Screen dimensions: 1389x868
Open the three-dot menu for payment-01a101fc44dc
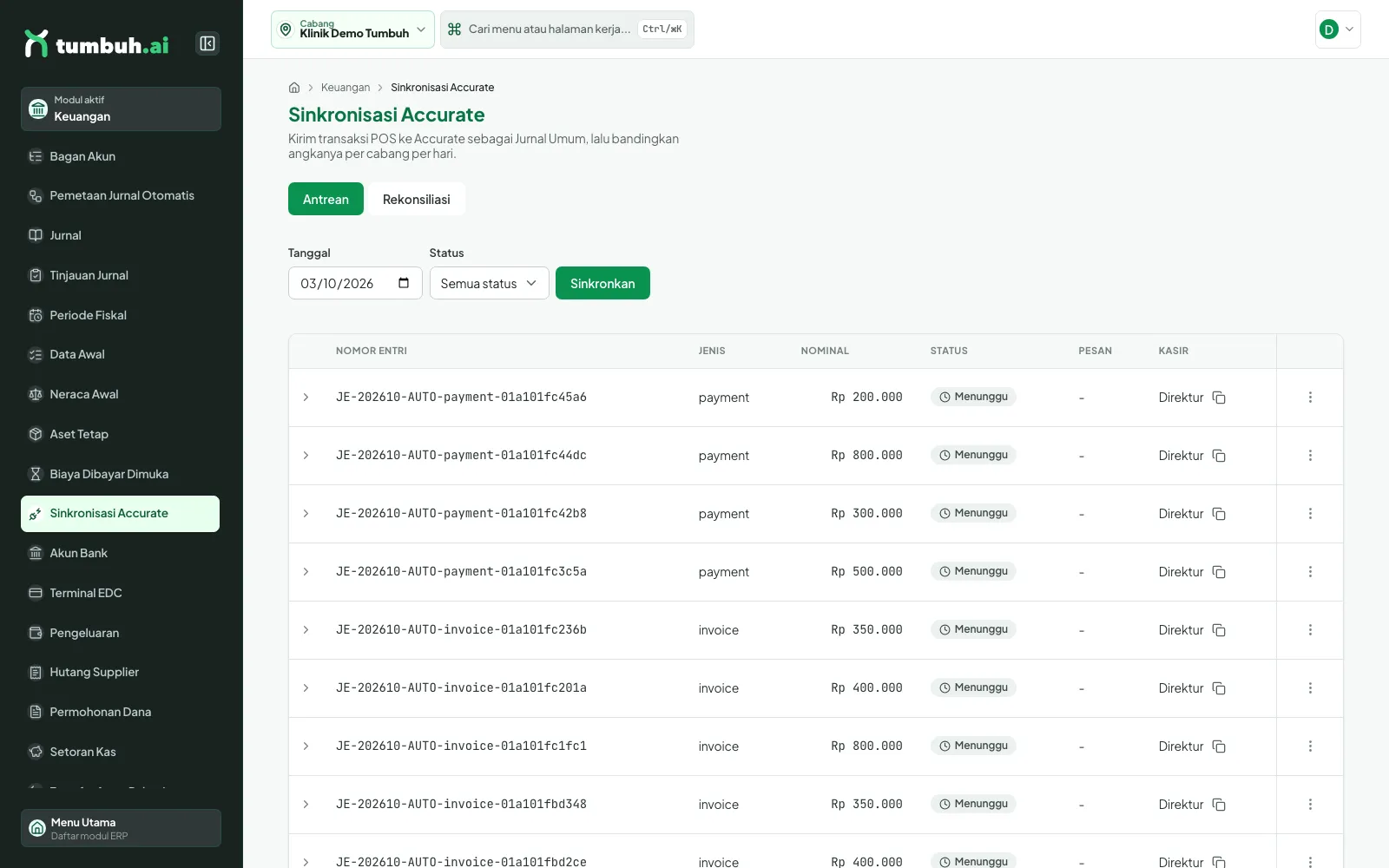pos(1310,456)
